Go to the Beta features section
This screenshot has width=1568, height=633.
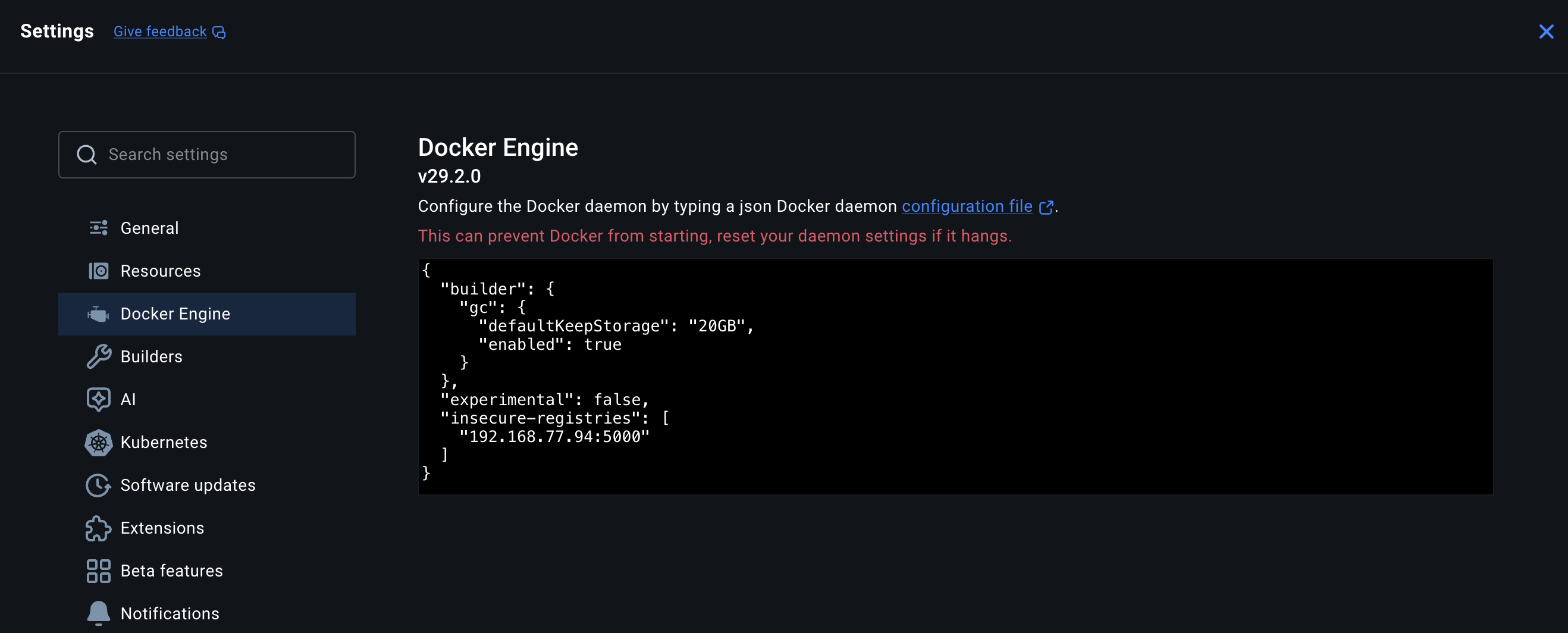click(172, 571)
